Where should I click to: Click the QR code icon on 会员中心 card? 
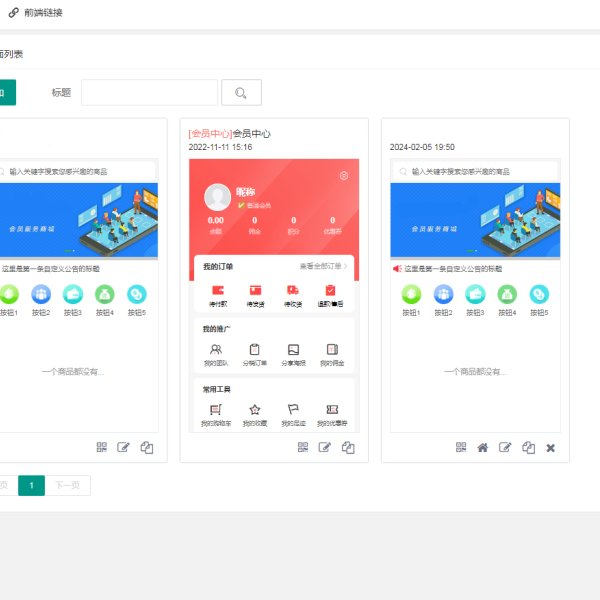[302, 447]
